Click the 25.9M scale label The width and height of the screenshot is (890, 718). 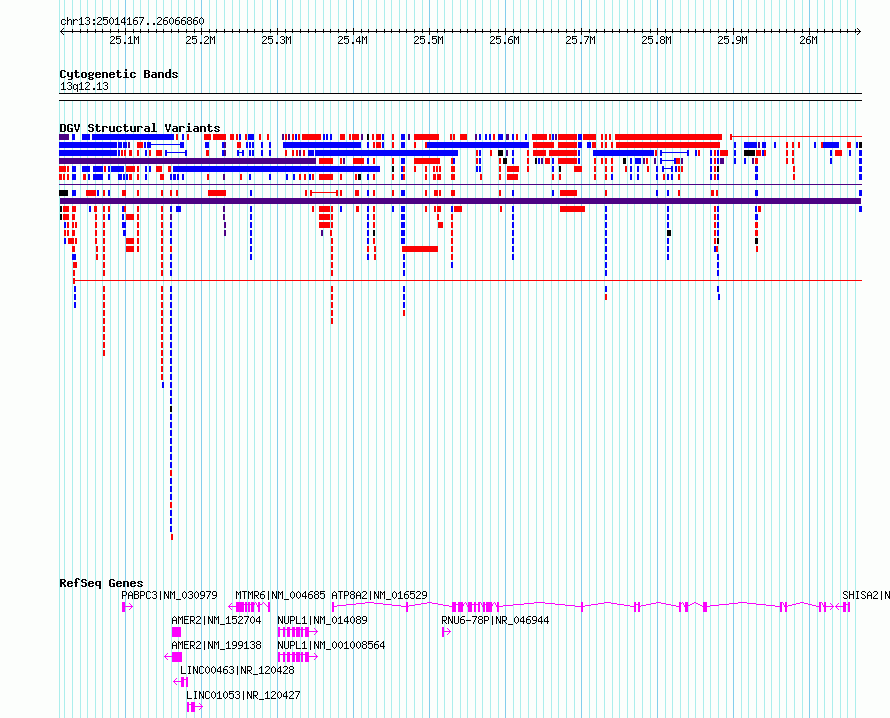(x=733, y=40)
